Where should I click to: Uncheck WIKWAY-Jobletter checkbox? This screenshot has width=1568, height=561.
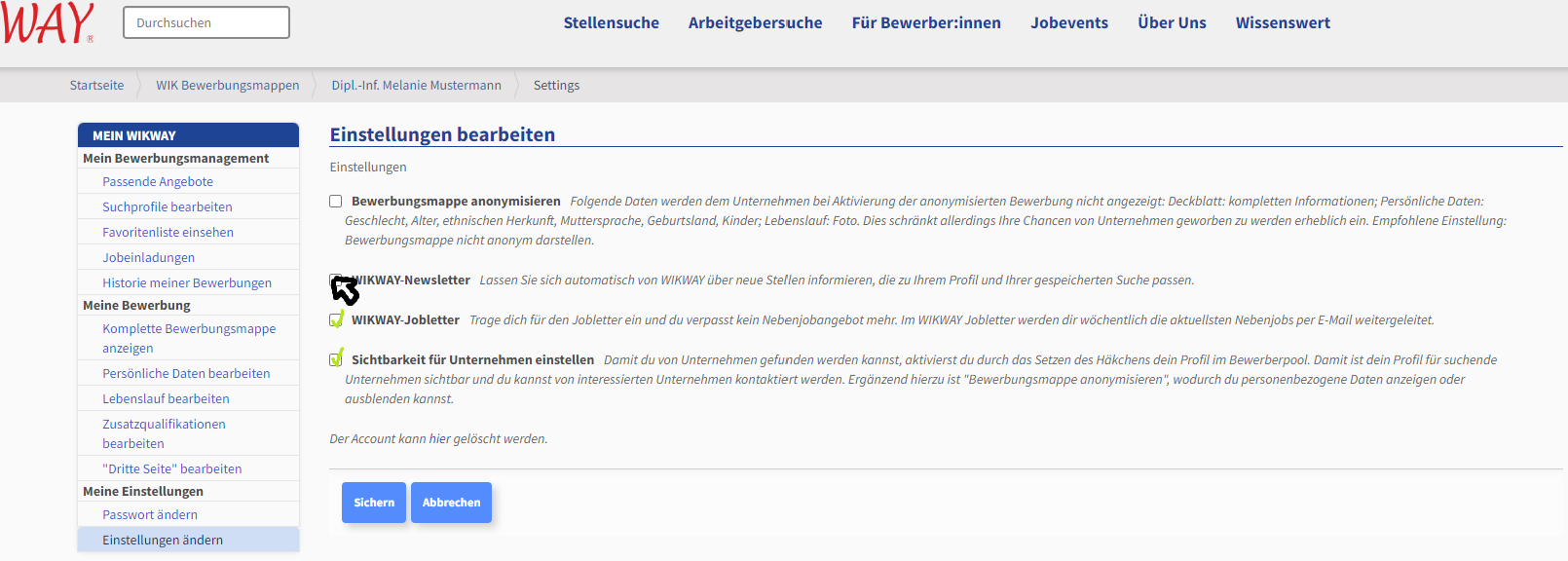click(x=336, y=320)
